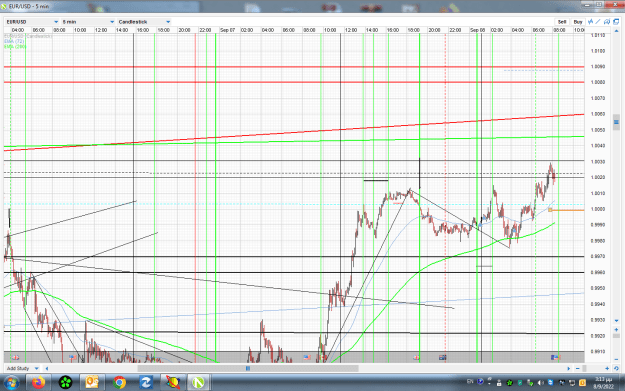Viewport: 625px width, 391px height.
Task: Click the reset chart view icon
Action: tap(616, 368)
